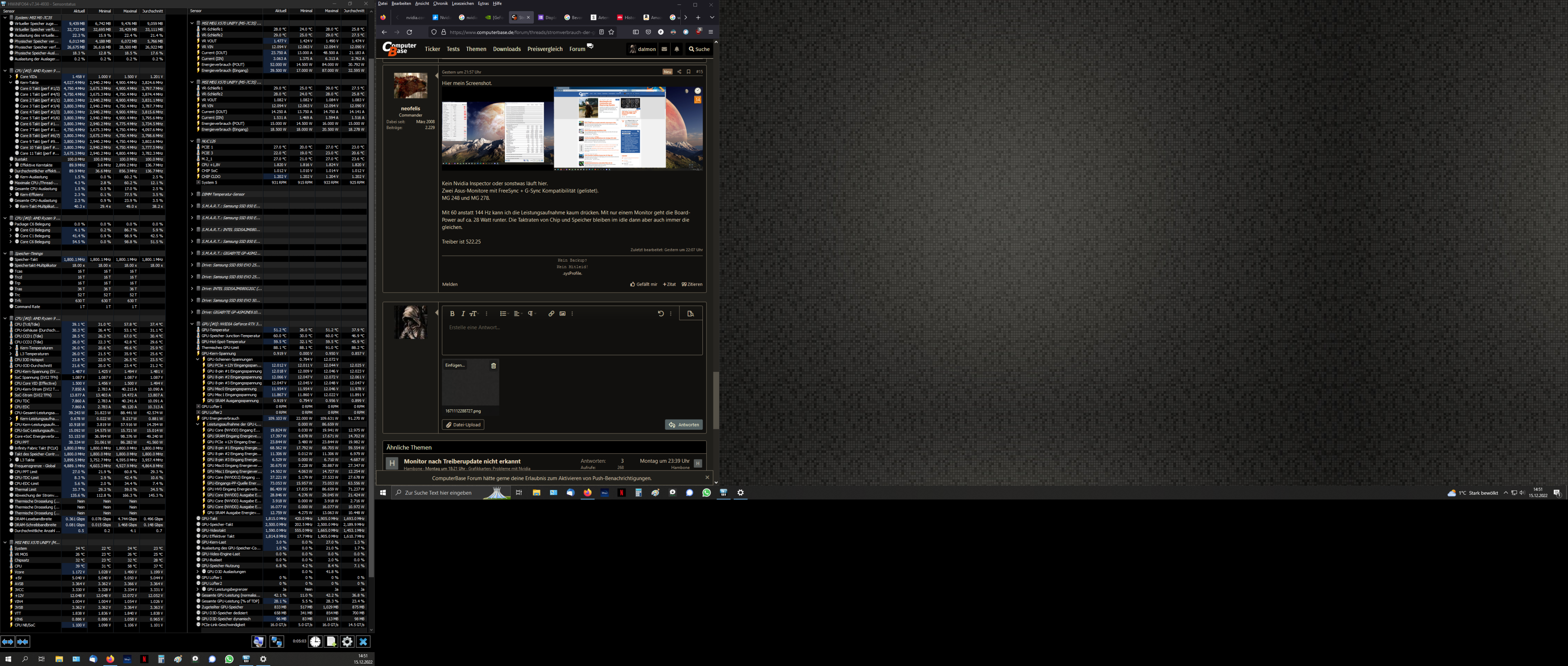1568x666 pixels.
Task: Toggle the Gefällt mir like on neofelis post
Action: 644,284
